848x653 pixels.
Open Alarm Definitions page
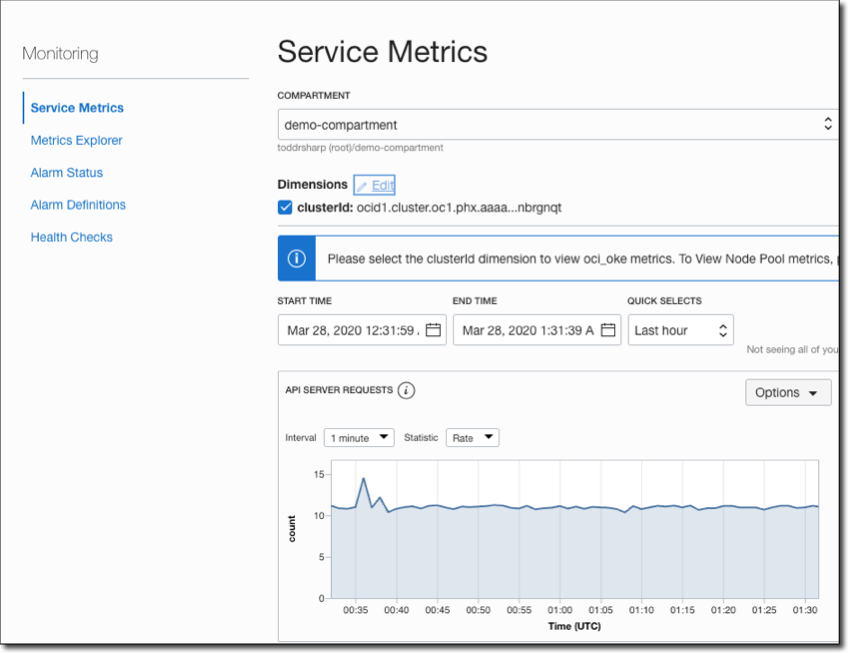[78, 205]
